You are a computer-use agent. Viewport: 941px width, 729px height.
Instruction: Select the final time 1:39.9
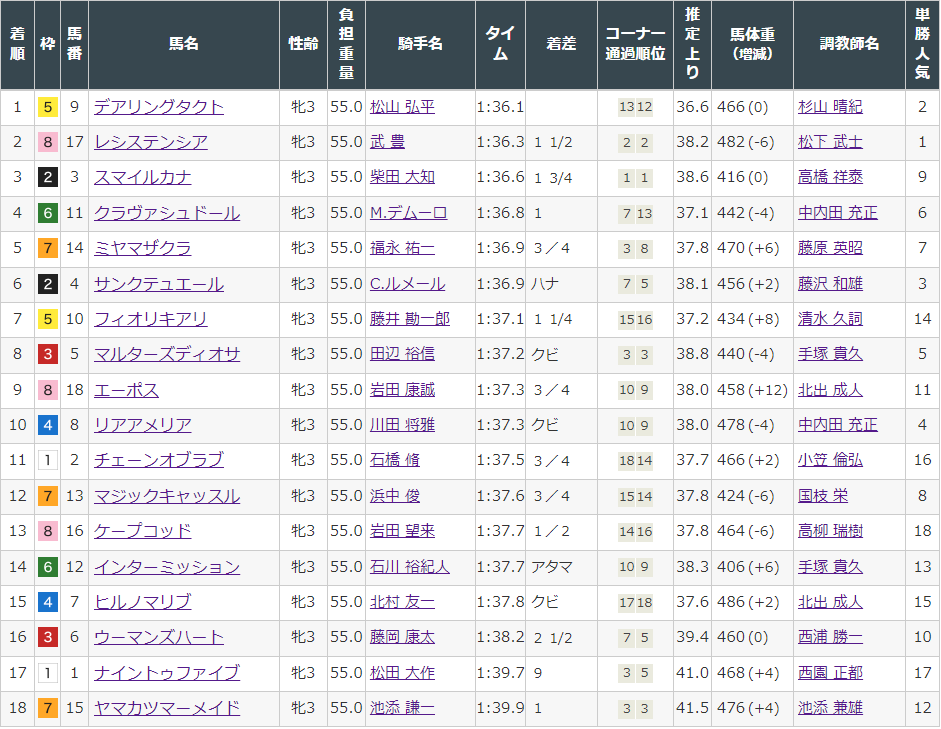coord(501,708)
